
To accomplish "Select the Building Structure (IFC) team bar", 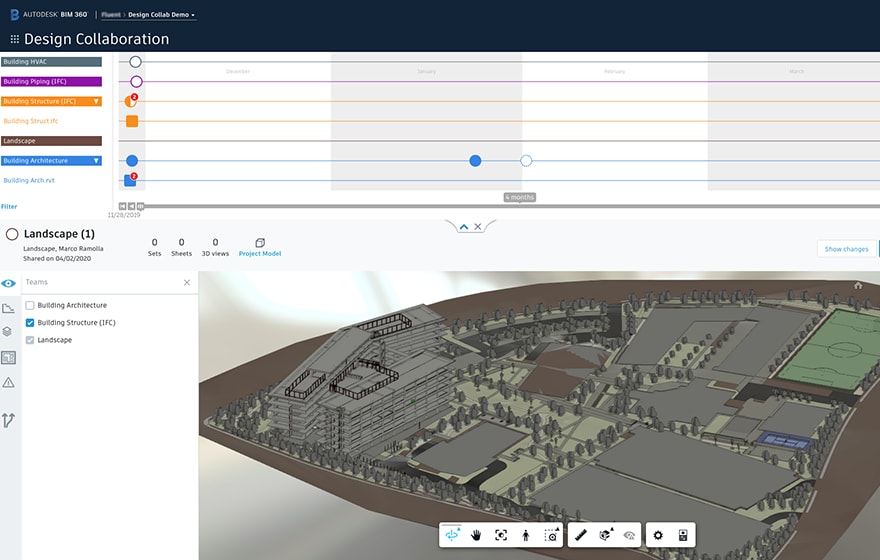I will [x=51, y=102].
